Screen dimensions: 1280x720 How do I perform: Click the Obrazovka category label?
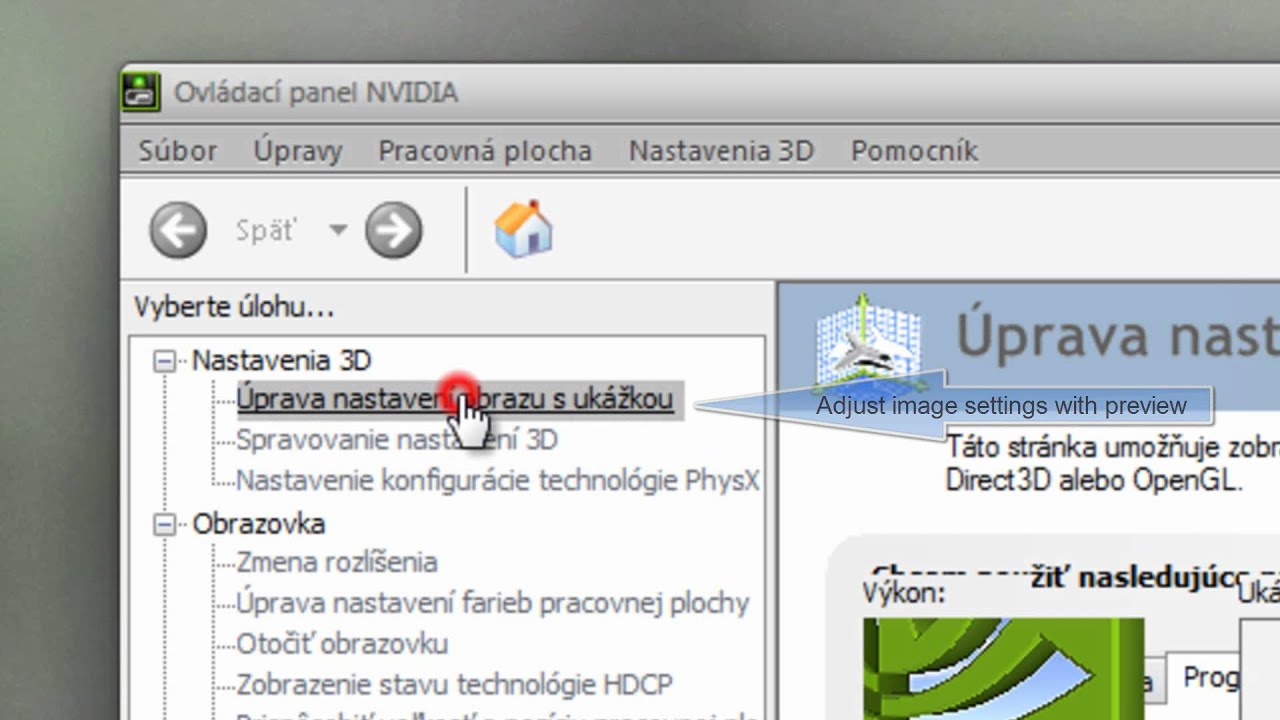259,524
